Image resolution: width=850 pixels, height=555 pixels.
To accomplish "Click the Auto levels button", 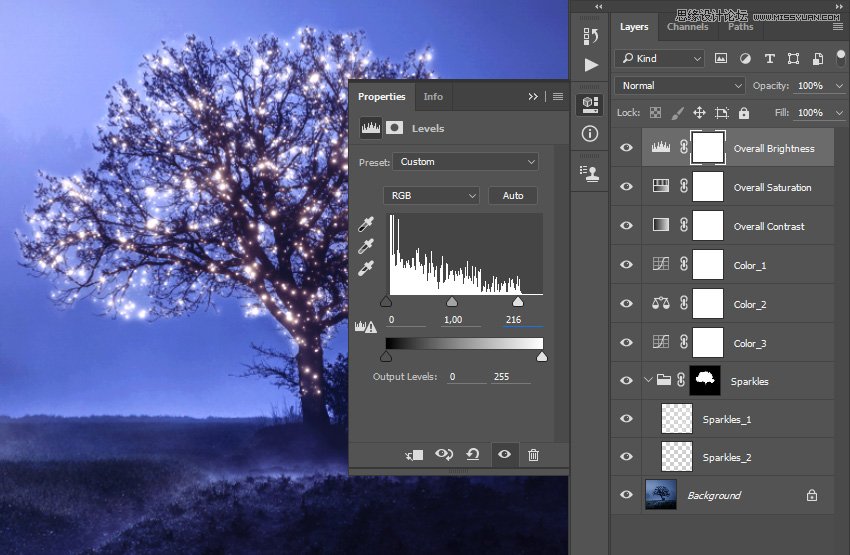I will [513, 195].
